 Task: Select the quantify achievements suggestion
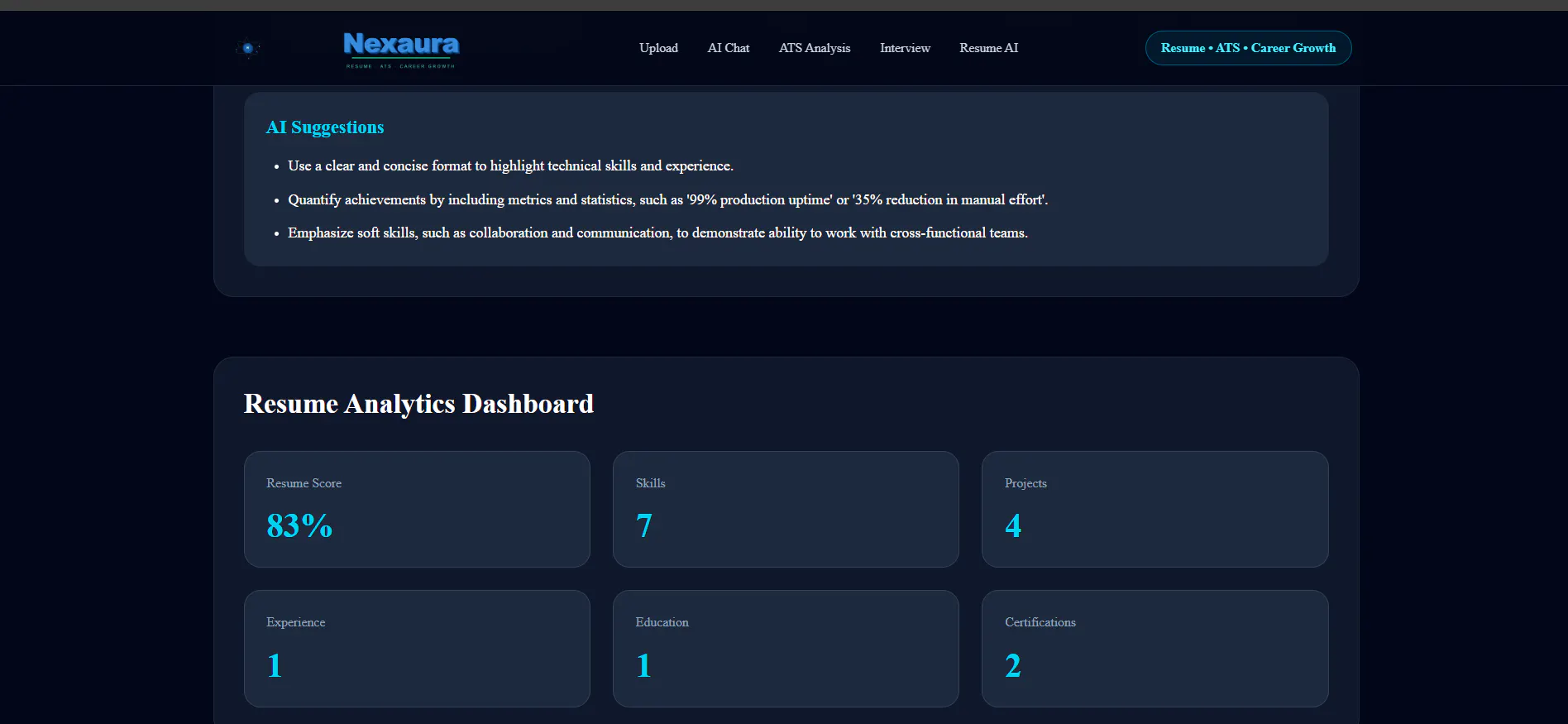667,199
